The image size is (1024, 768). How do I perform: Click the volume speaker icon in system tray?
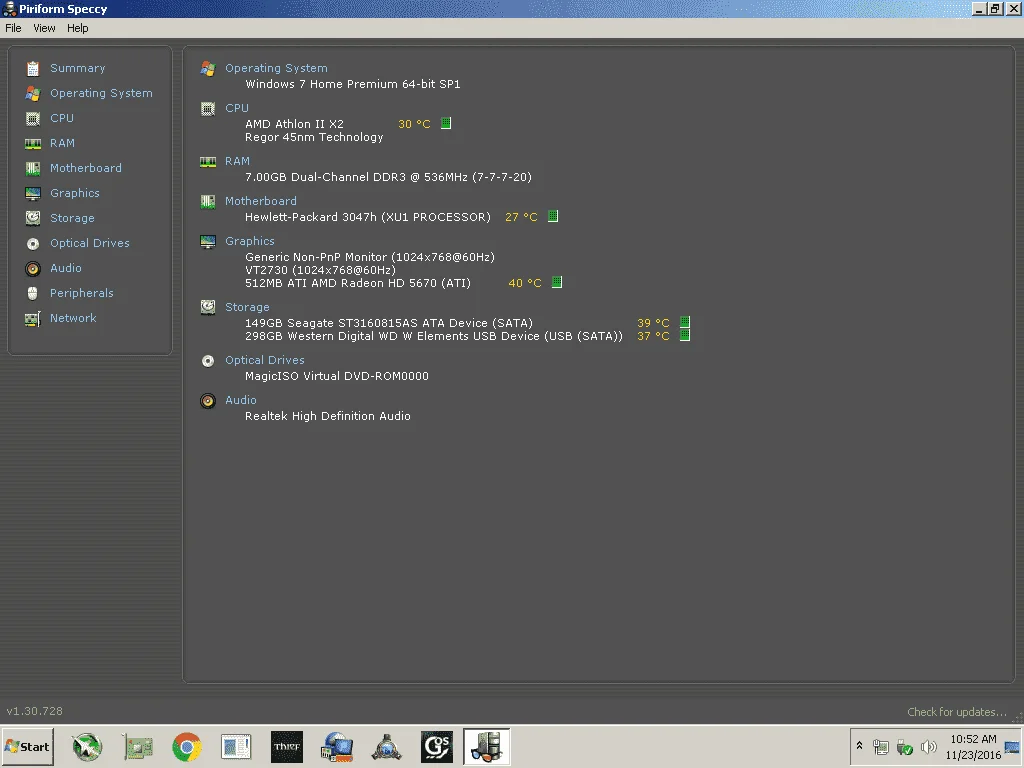click(928, 746)
